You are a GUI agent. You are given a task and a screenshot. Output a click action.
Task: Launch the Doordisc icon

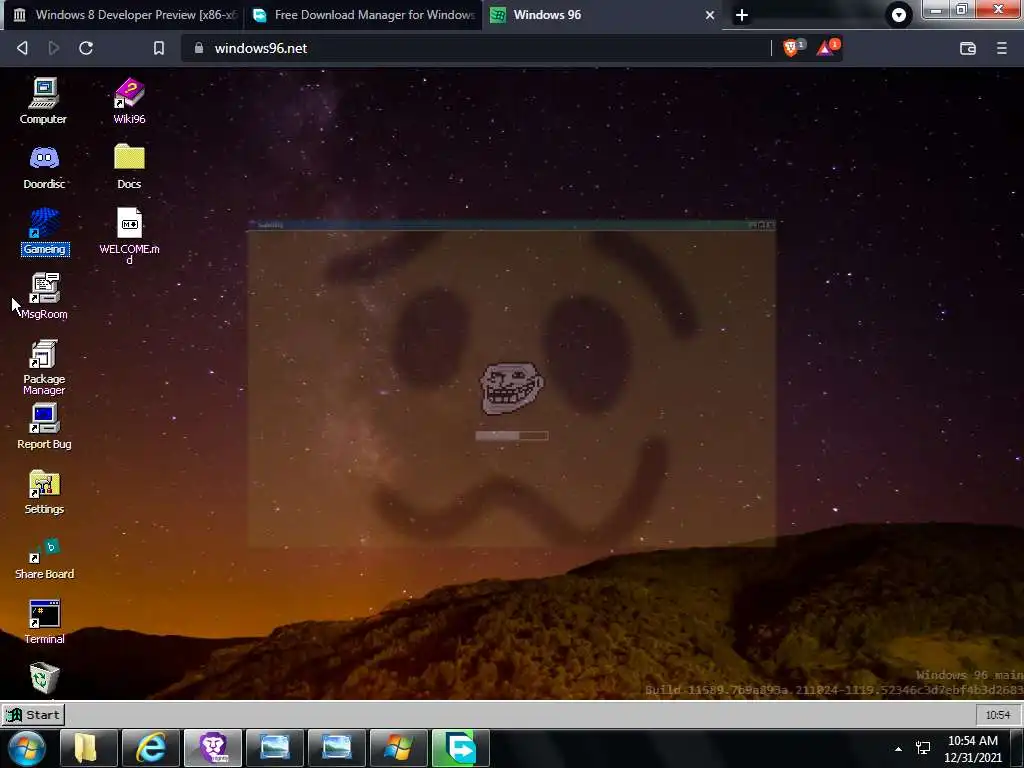(44, 167)
